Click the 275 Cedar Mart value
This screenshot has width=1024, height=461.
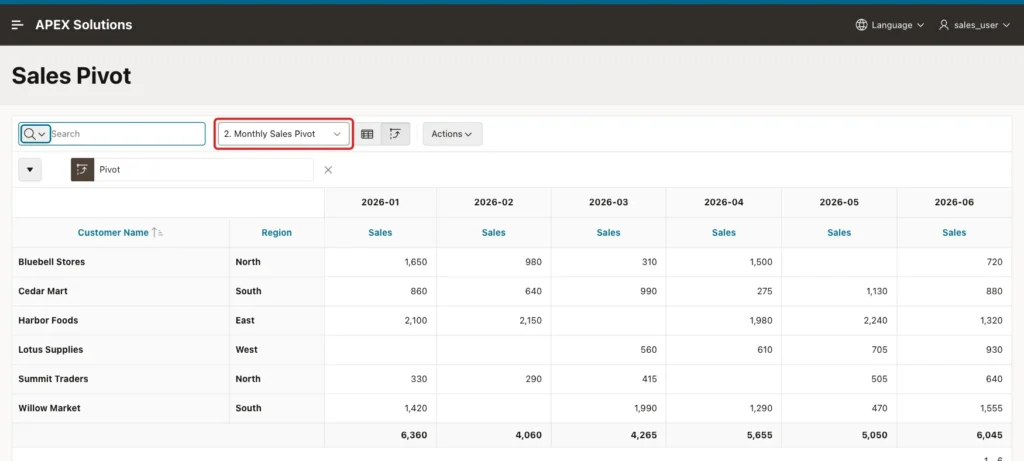point(764,291)
